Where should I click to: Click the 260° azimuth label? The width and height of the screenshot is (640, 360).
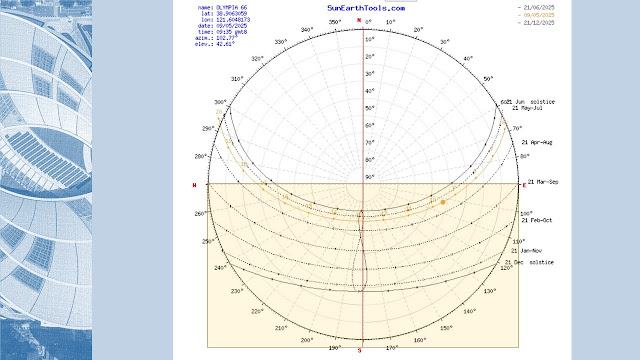tap(201, 213)
